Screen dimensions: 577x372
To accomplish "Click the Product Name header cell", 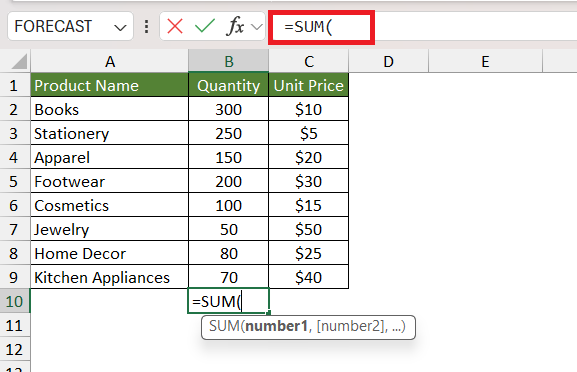I will pos(110,85).
